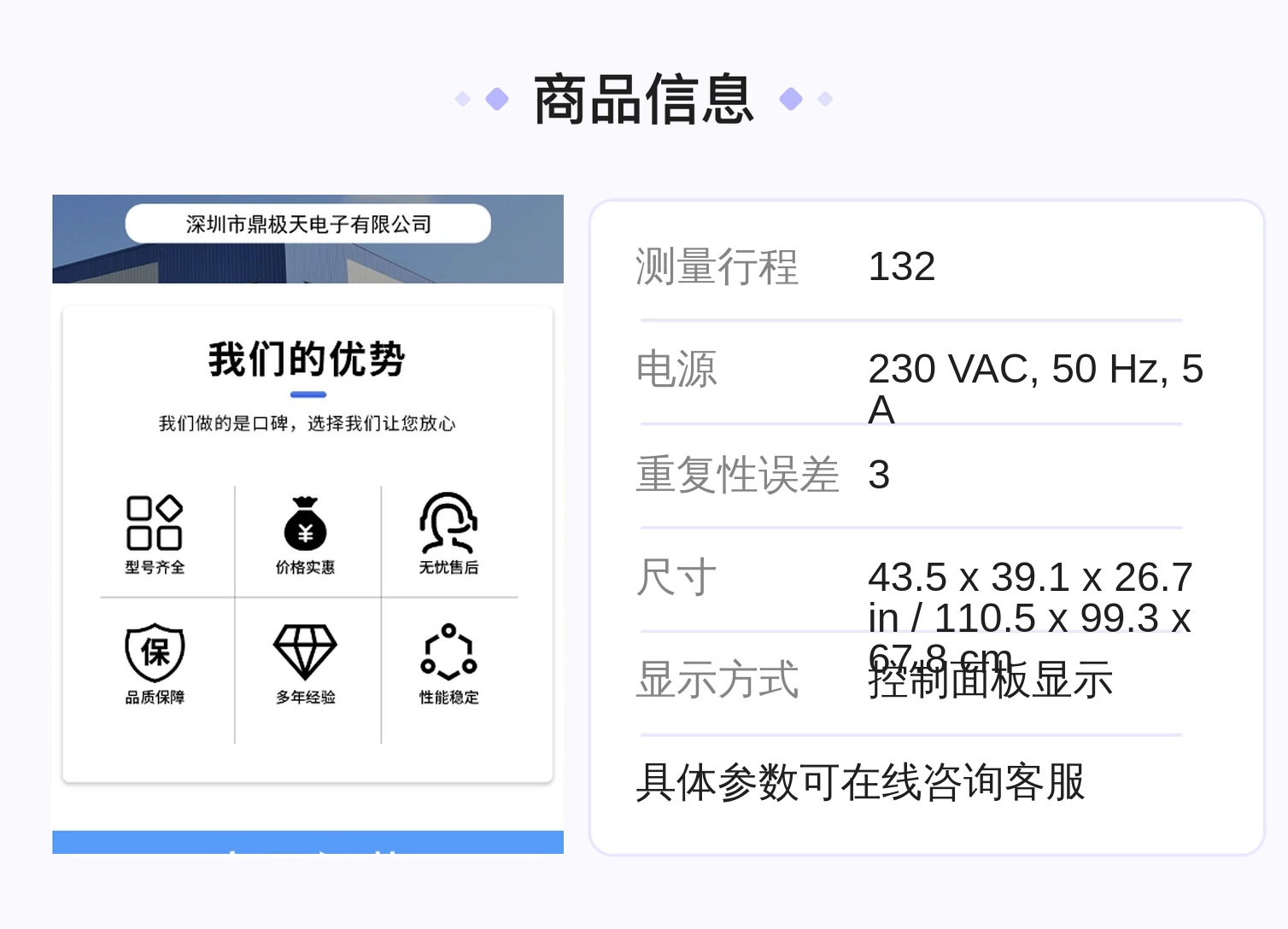This screenshot has height=929, width=1288.
Task: Click the large purple diamond left of 商品信息
Action: click(497, 99)
